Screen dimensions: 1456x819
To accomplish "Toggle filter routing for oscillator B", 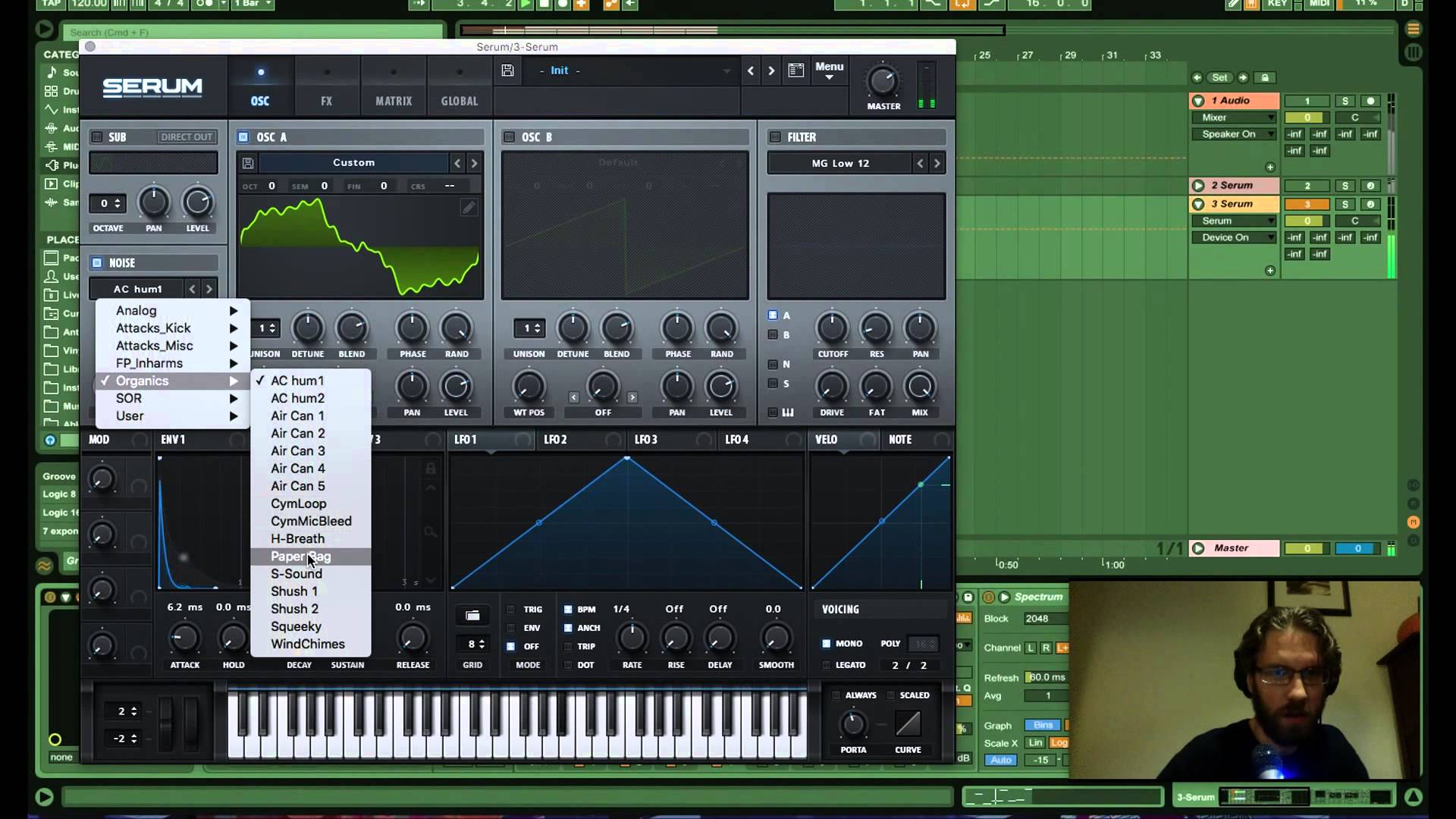I will click(773, 334).
